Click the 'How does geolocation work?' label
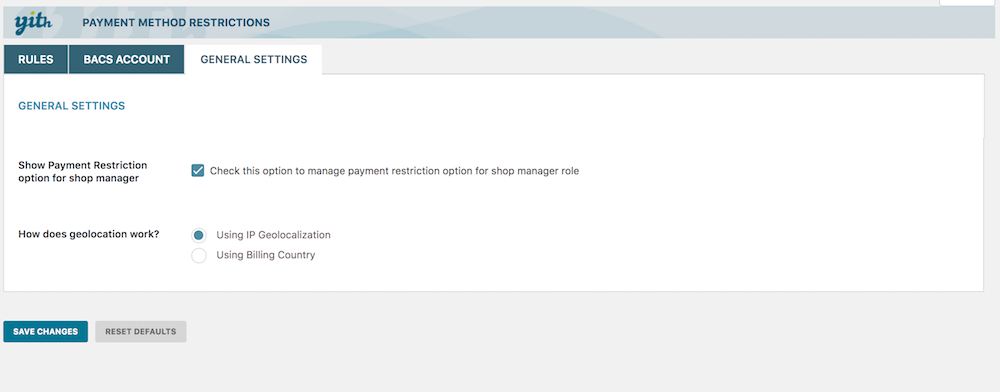The height and width of the screenshot is (392, 1000). click(89, 234)
